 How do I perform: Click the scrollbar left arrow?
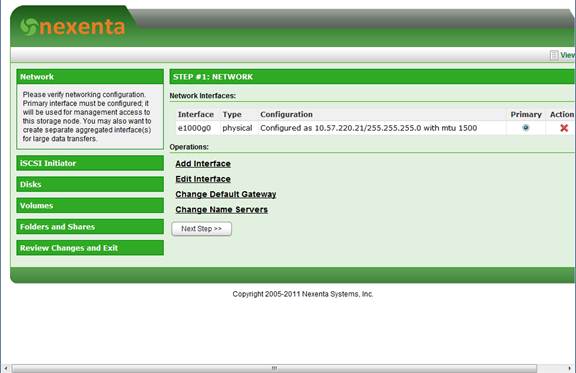6,368
